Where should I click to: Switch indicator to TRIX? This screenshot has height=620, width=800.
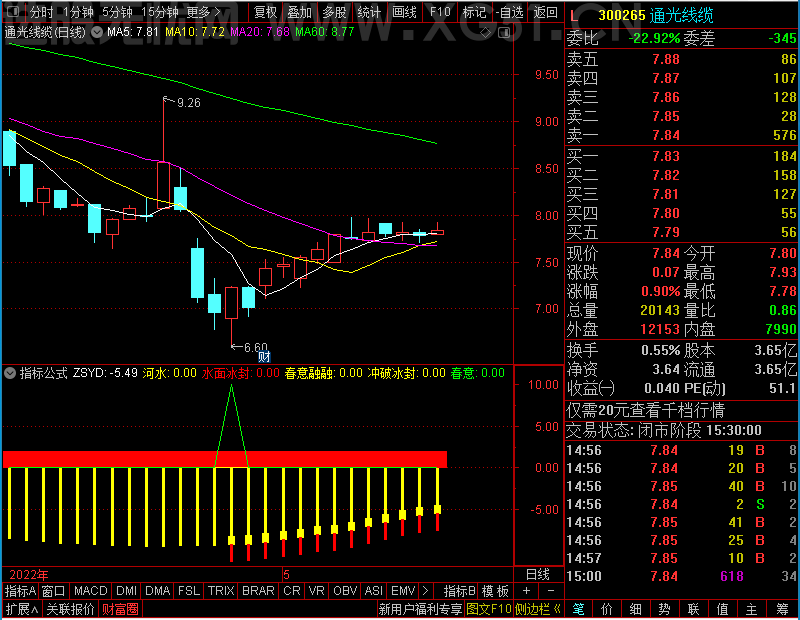click(221, 591)
